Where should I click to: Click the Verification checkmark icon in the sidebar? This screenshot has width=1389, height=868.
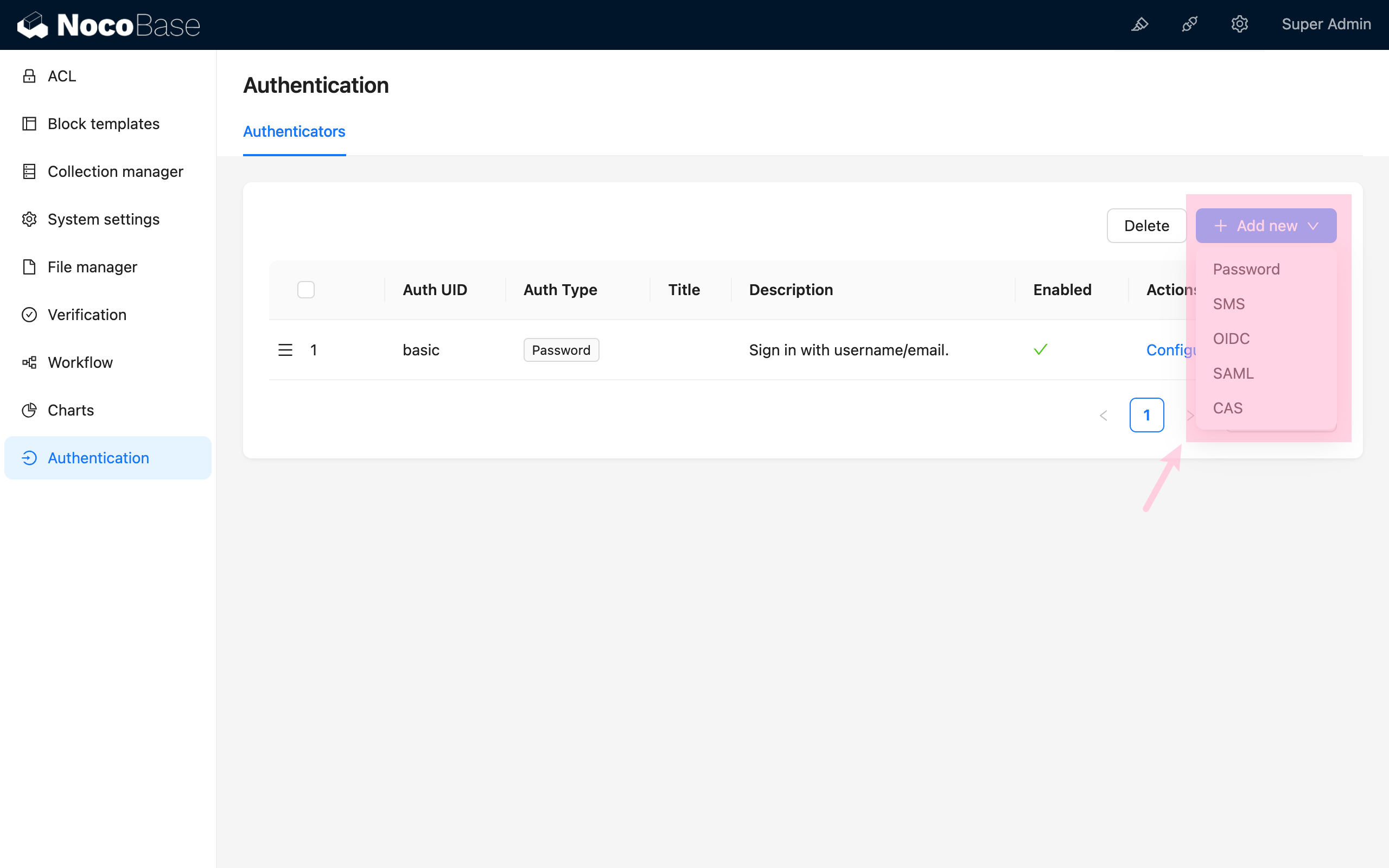click(29, 315)
